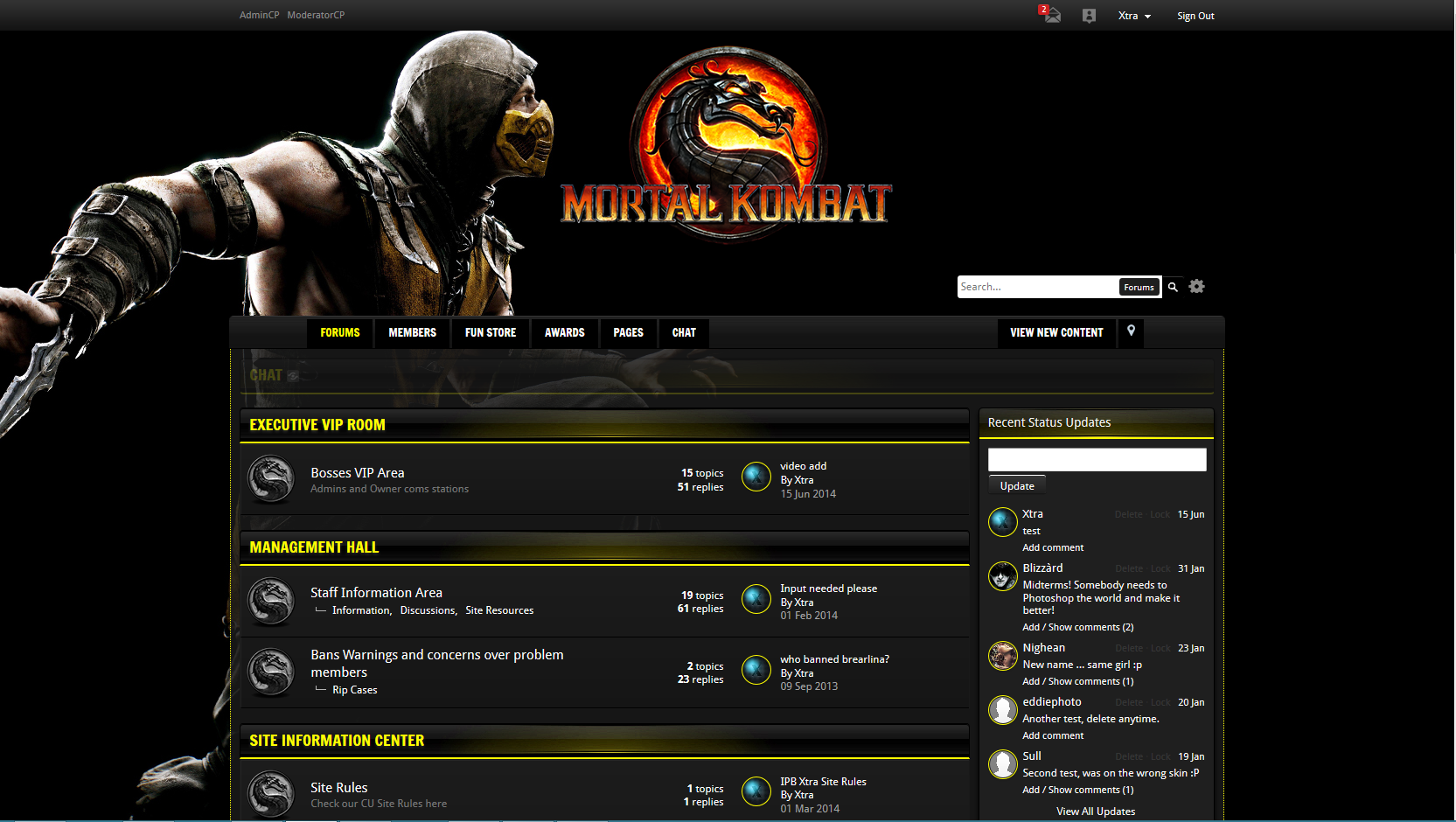Open the Discussions subforum
This screenshot has width=1456, height=822.
tap(428, 610)
